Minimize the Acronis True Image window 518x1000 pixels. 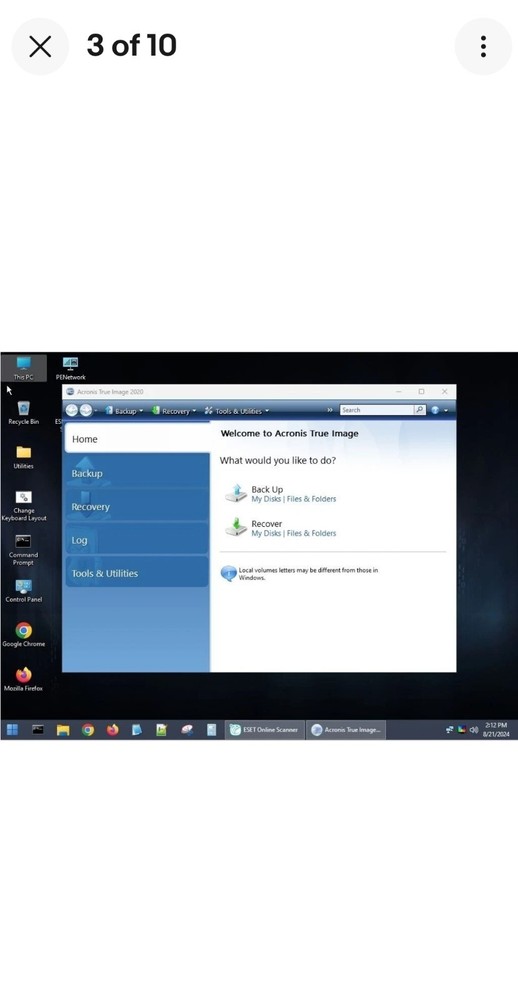pos(399,392)
